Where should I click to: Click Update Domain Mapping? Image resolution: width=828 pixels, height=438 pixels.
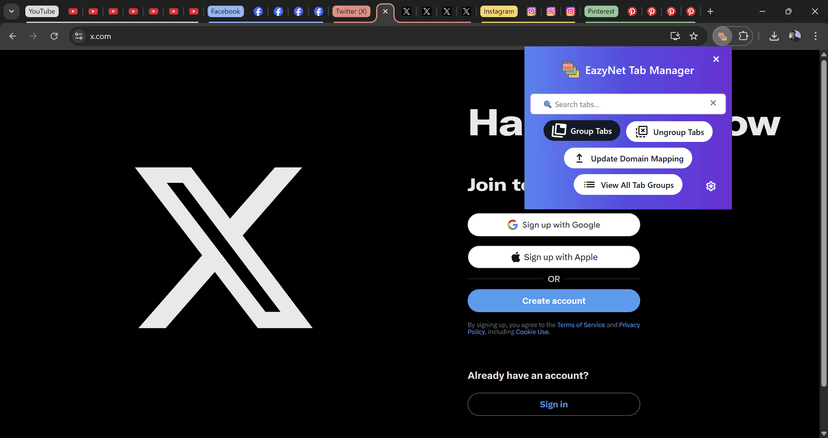pos(628,159)
